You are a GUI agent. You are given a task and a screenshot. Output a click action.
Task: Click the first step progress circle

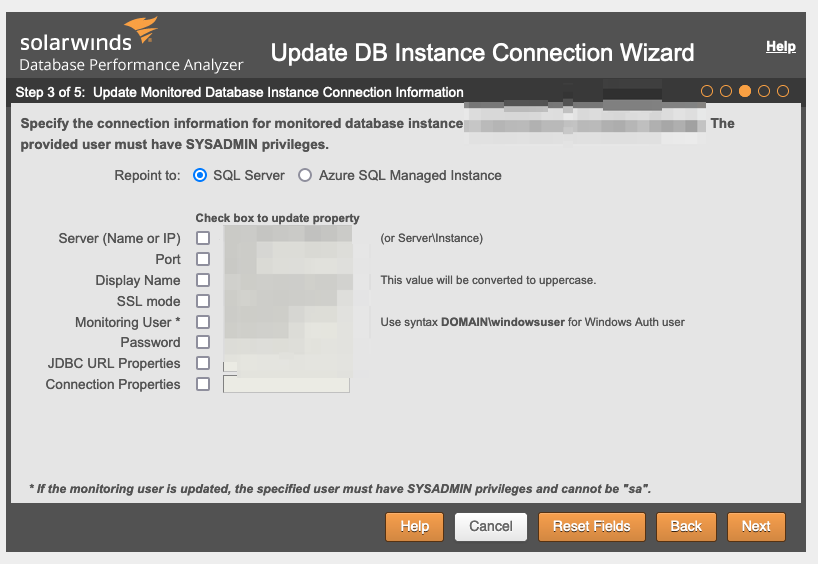pos(707,91)
